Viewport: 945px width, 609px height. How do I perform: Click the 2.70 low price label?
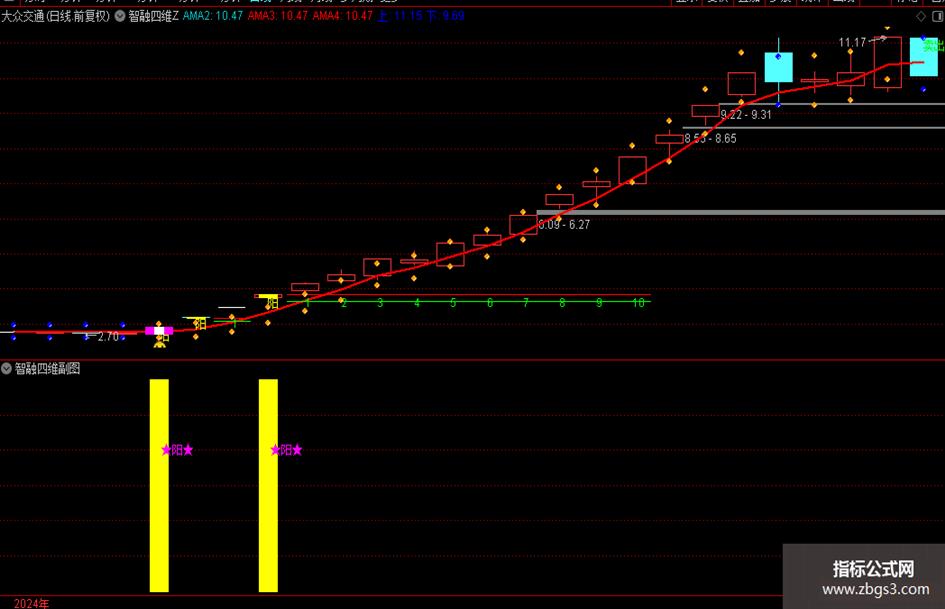(108, 336)
